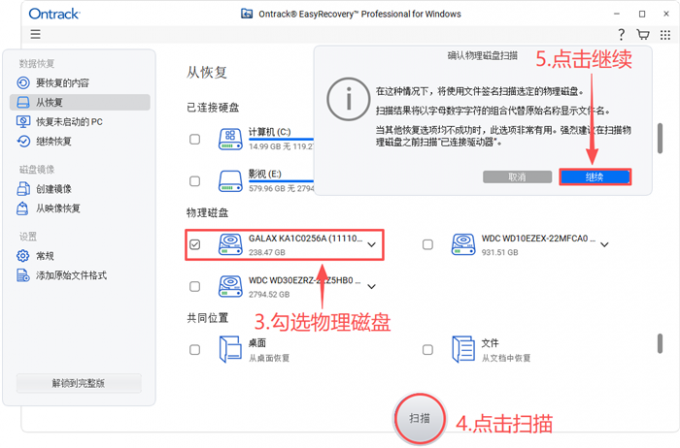
Task: Click the 931.51 GB size text
Action: (x=500, y=252)
